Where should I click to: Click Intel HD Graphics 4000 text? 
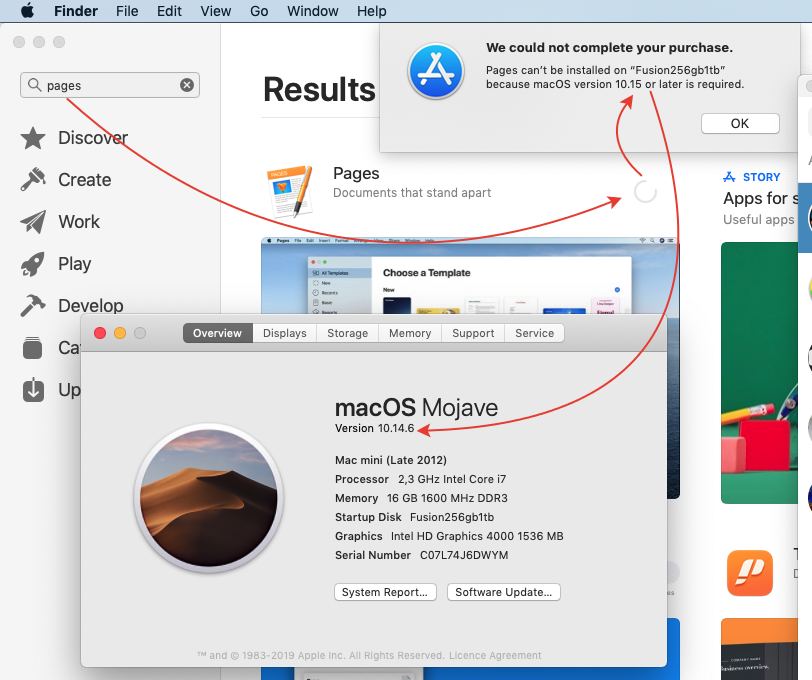477,536
